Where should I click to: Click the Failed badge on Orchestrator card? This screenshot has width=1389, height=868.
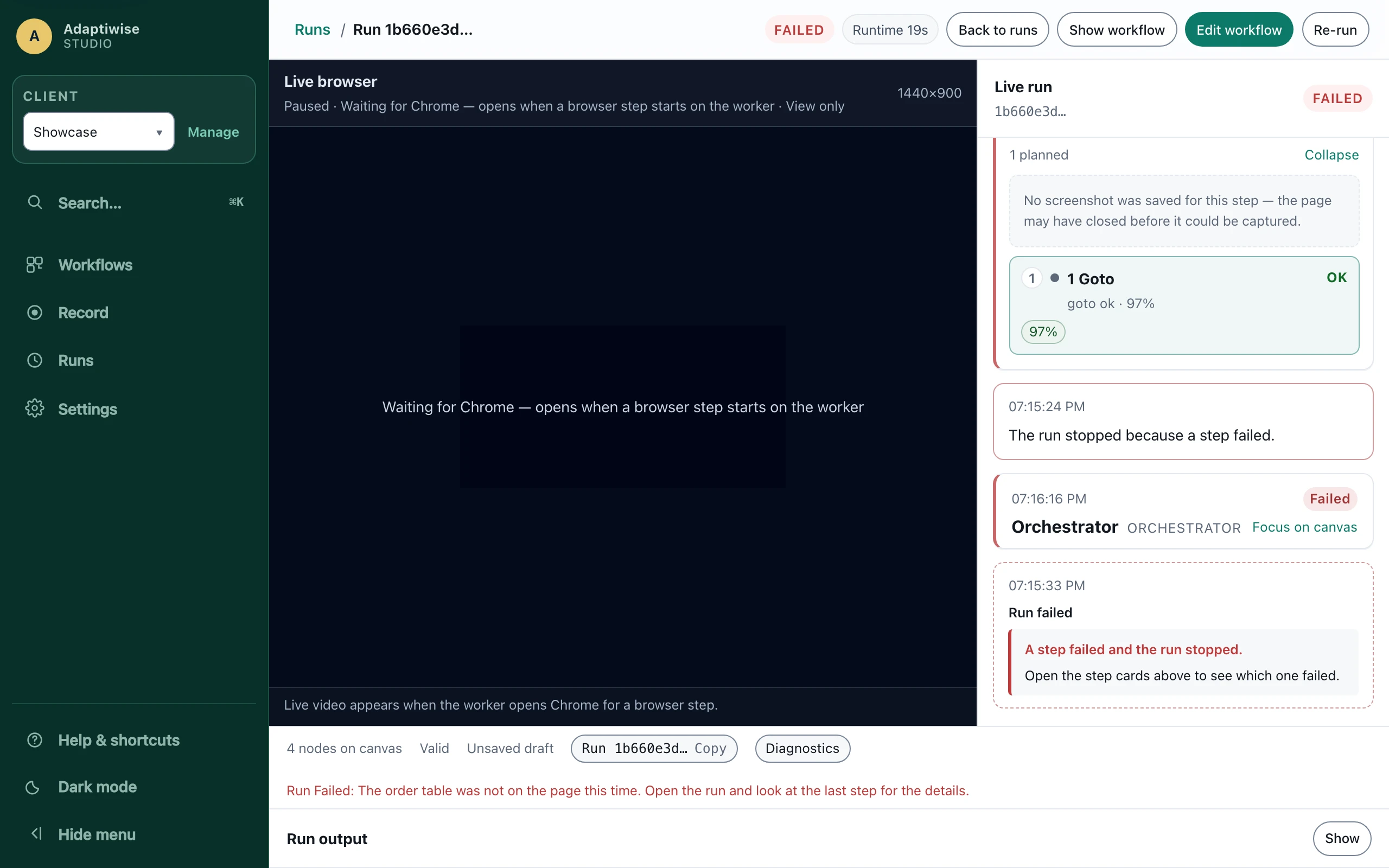click(1329, 499)
